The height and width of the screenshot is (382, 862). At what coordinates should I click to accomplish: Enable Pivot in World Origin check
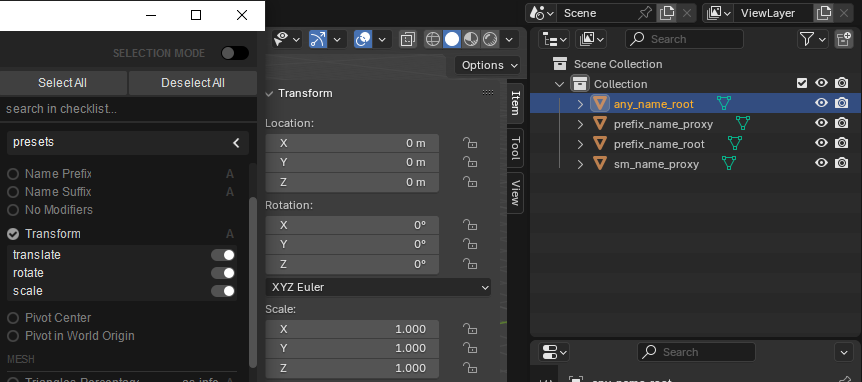pos(13,336)
